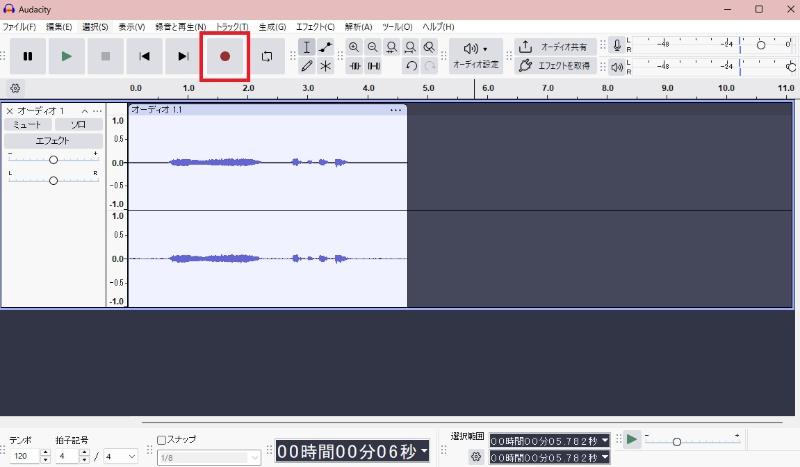Trim audio outside selection icon
This screenshot has height=467, width=800.
[355, 66]
